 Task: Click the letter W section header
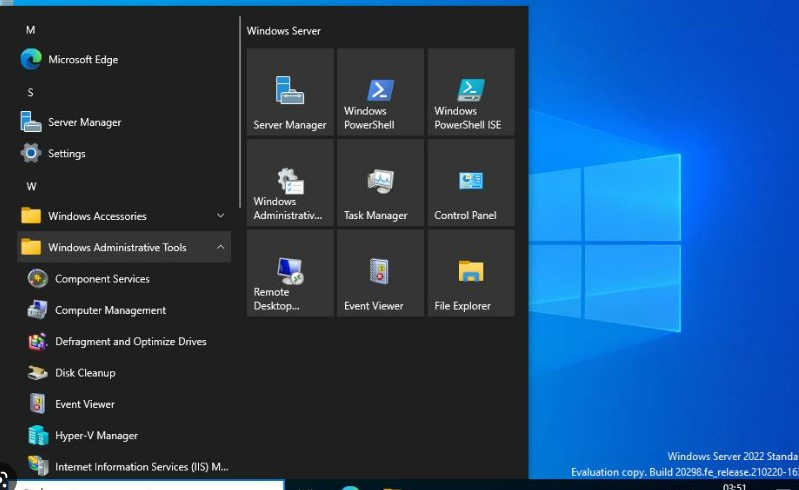click(31, 186)
